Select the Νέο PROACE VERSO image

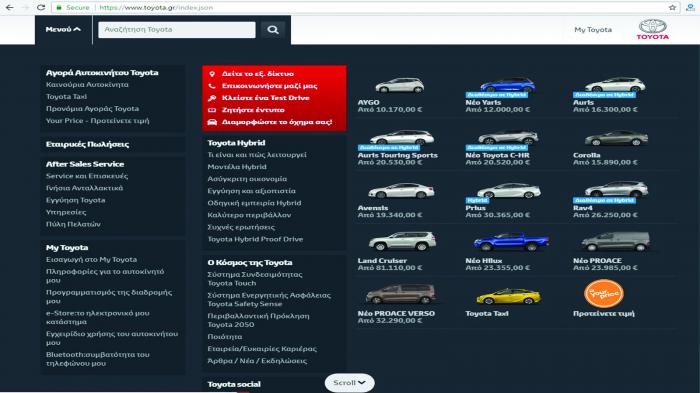[400, 293]
